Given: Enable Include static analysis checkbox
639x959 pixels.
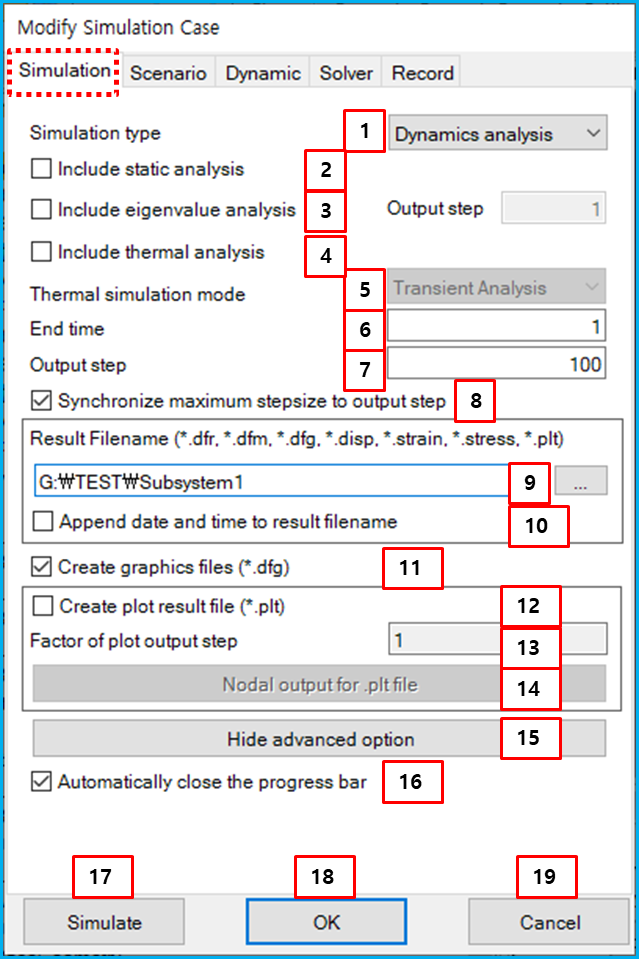Looking at the screenshot, I should [x=41, y=169].
